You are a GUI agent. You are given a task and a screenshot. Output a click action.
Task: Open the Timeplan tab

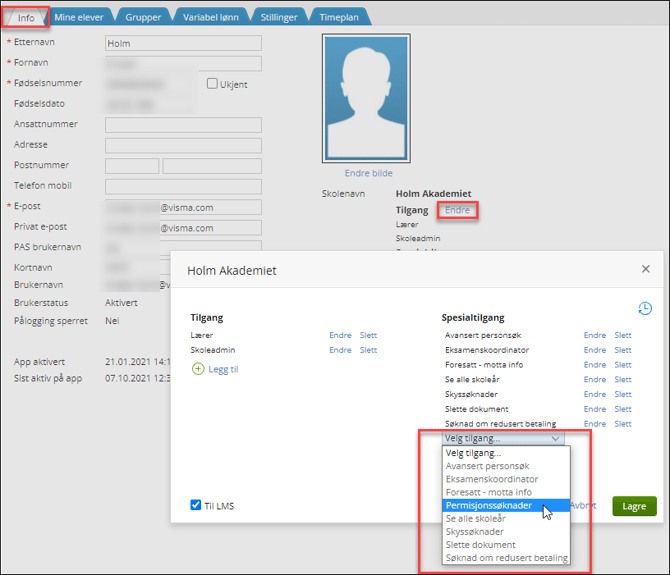pyautogui.click(x=340, y=17)
